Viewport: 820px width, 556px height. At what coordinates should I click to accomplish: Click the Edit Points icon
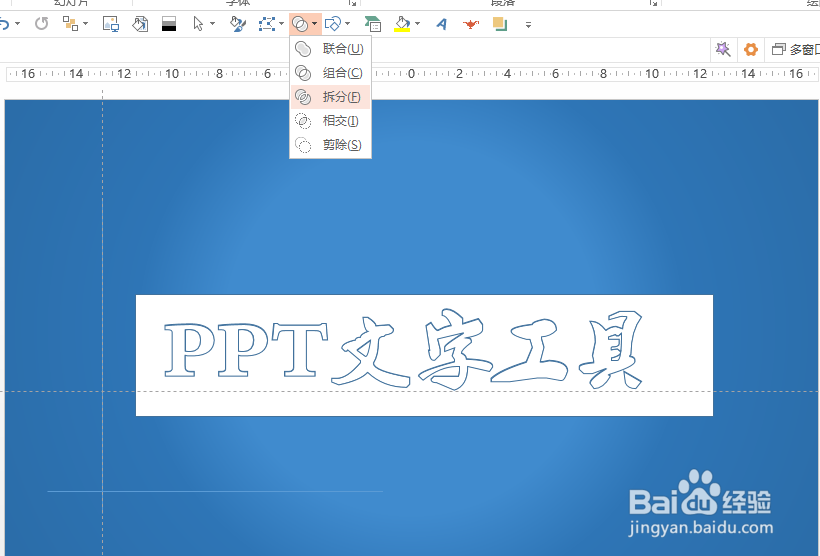[x=267, y=24]
